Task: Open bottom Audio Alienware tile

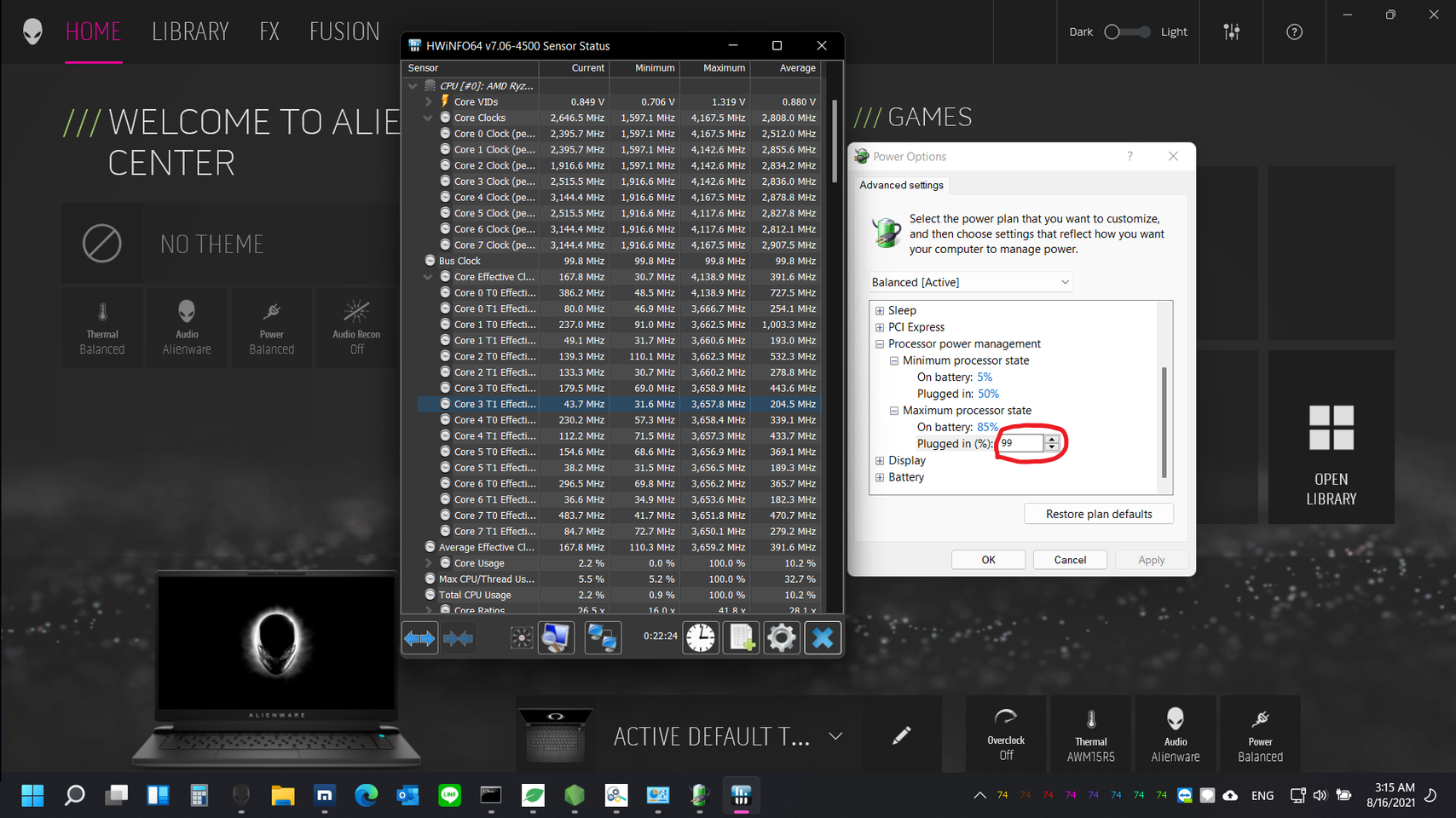Action: [1176, 734]
